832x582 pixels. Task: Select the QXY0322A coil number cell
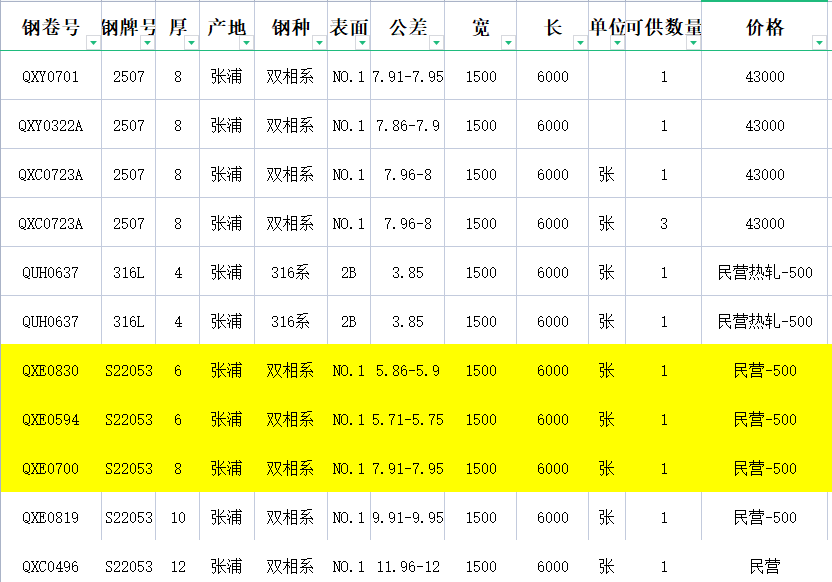[50, 126]
